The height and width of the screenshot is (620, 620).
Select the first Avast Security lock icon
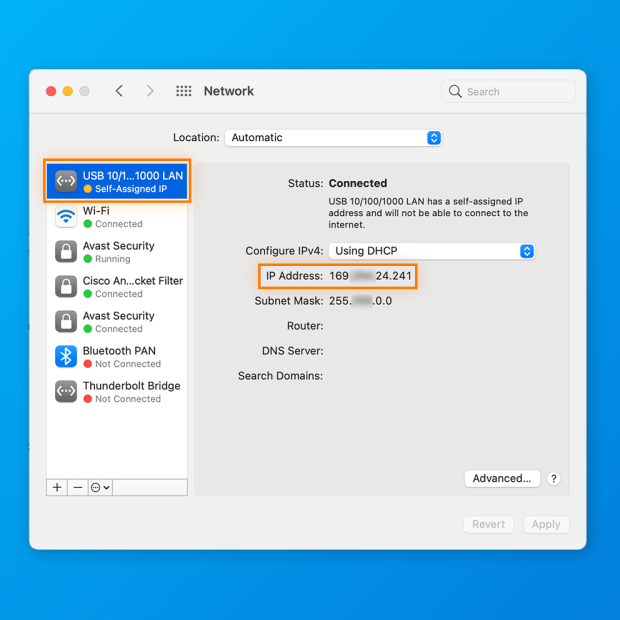66,252
